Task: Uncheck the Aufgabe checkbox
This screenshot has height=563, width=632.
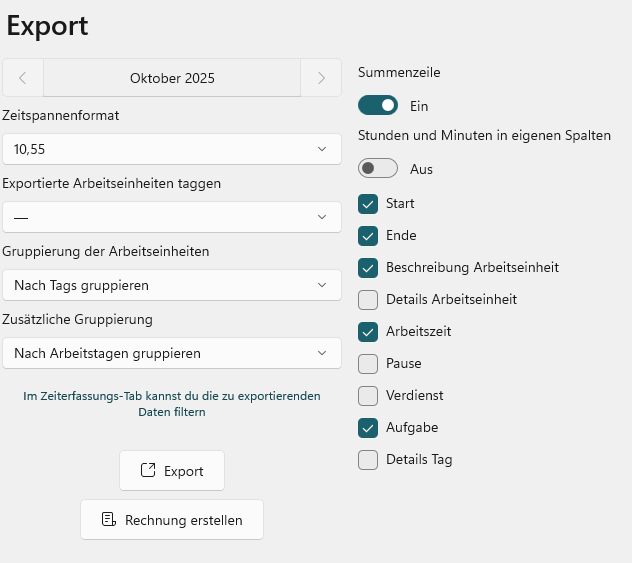Action: tap(368, 428)
